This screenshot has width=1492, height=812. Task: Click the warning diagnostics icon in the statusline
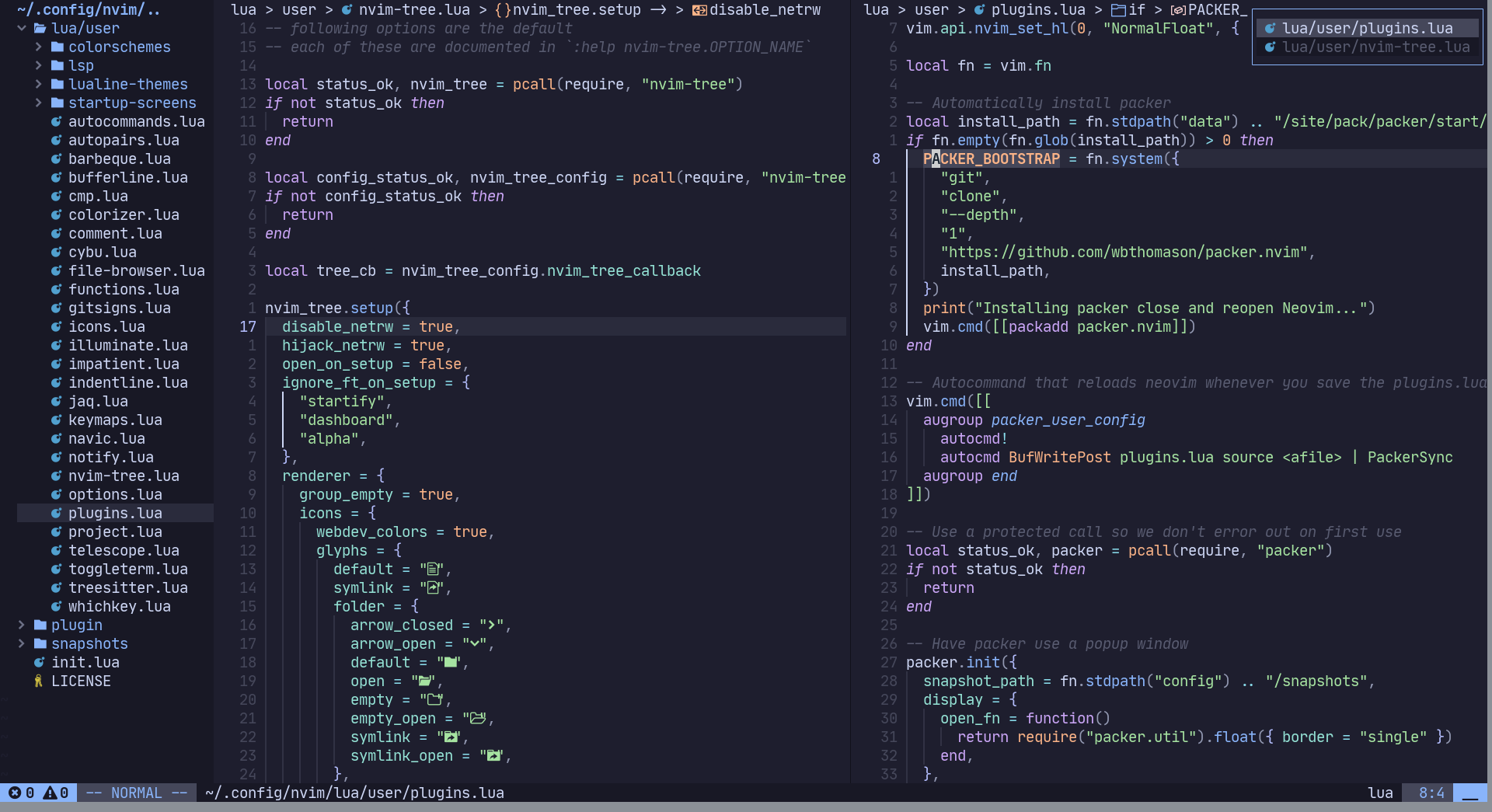[51, 793]
